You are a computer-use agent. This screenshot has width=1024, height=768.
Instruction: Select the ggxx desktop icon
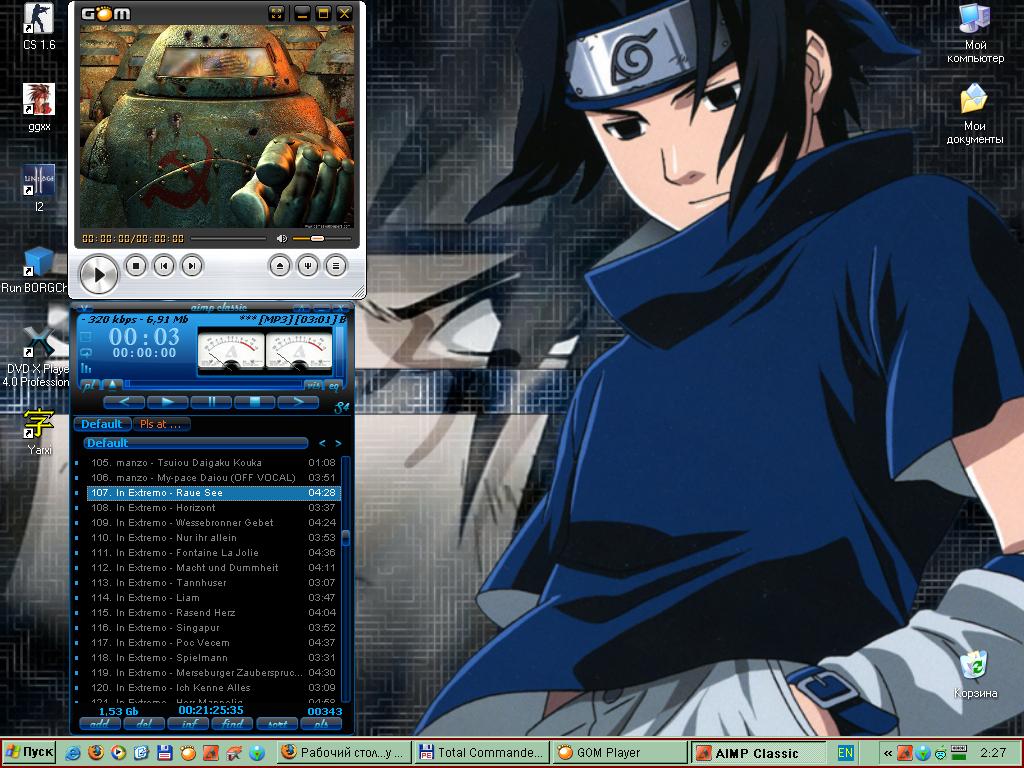pos(39,107)
